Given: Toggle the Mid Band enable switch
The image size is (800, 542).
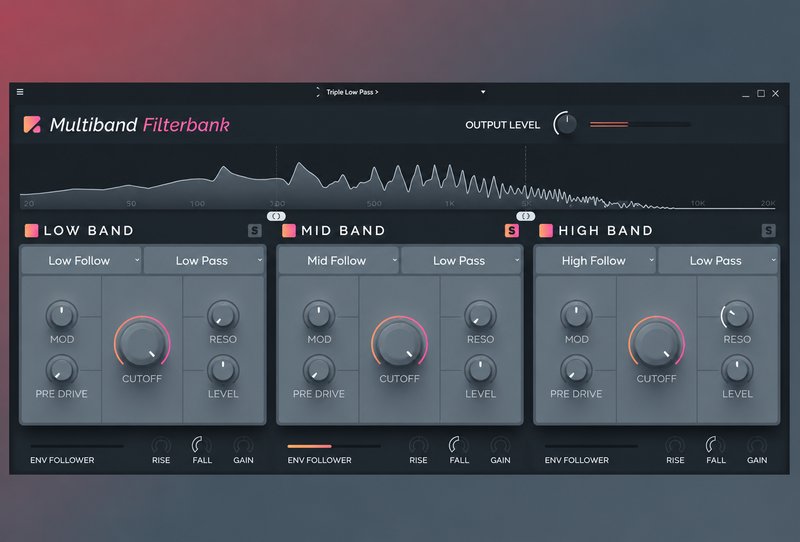Looking at the screenshot, I should (x=289, y=231).
